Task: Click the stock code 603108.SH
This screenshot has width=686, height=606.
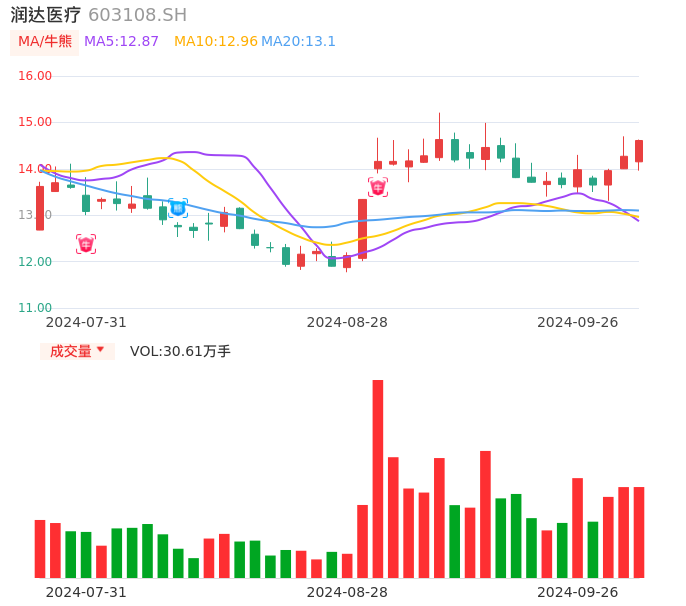Action: (x=137, y=15)
